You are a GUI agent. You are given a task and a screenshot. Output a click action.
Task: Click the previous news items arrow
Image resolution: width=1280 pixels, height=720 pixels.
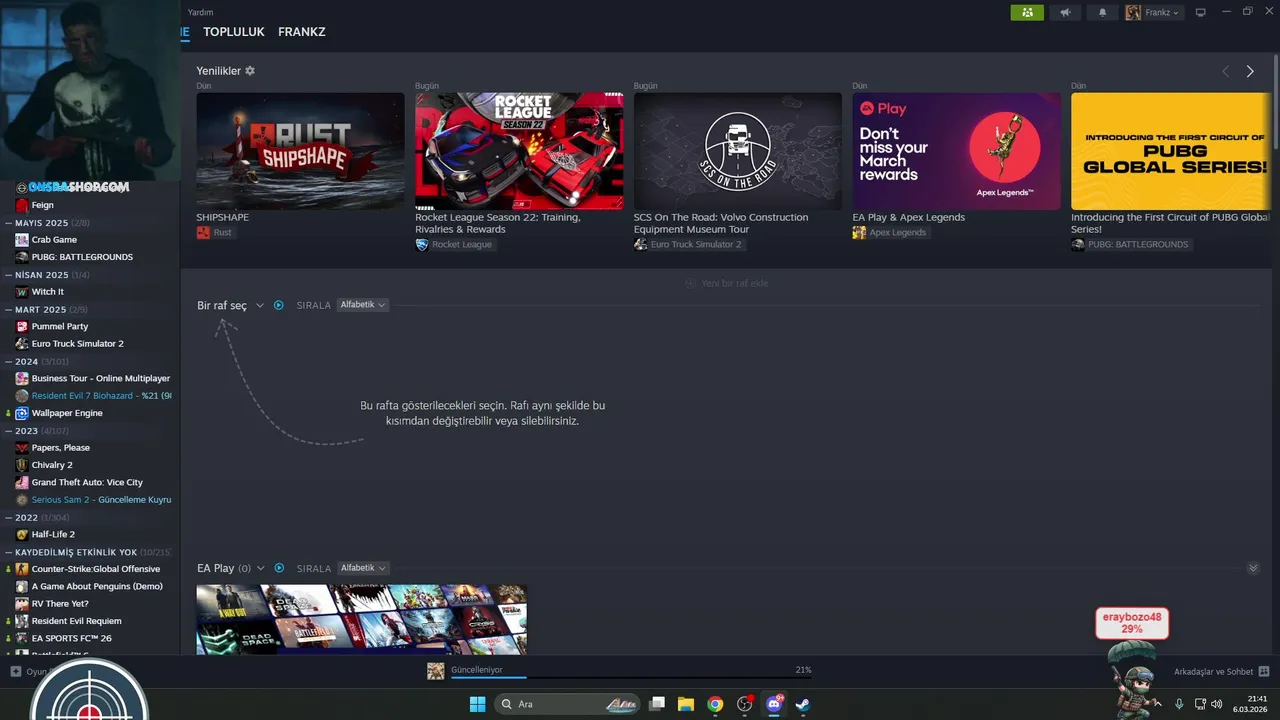[x=1225, y=71]
